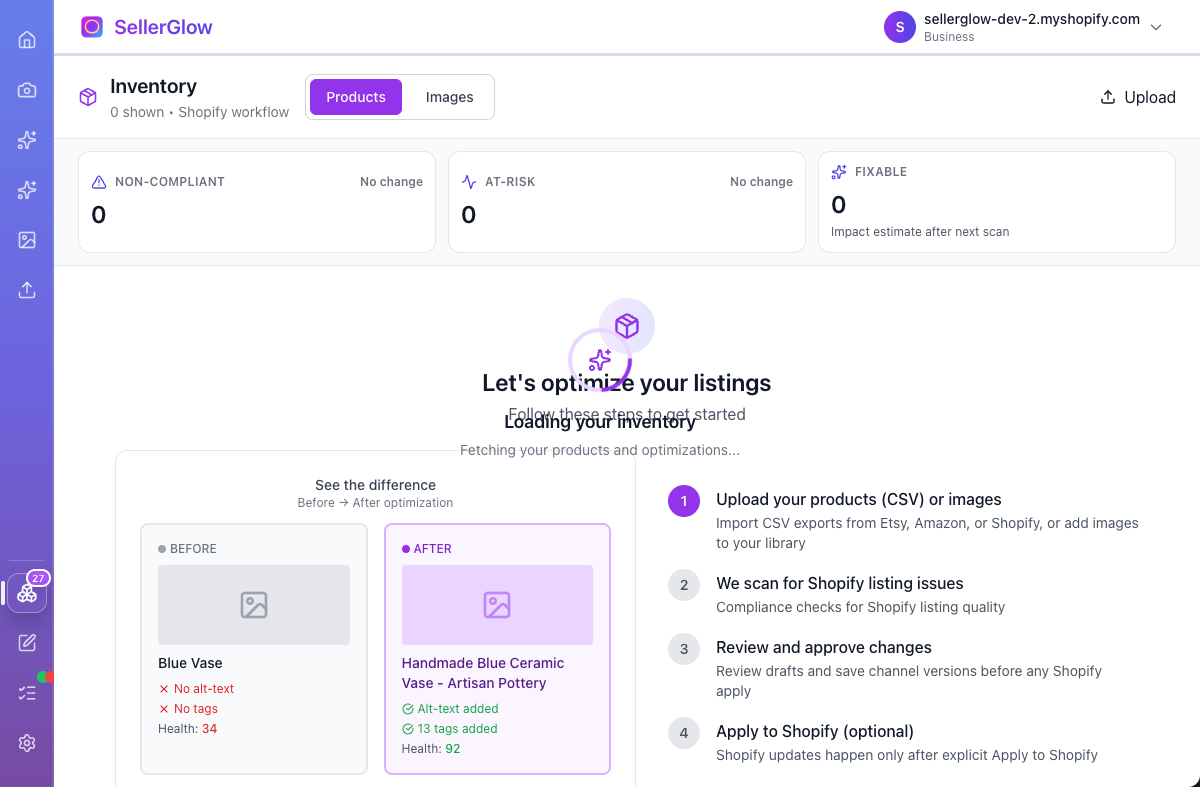Image resolution: width=1200 pixels, height=787 pixels.
Task: Open the image library sidebar icon
Action: click(27, 240)
